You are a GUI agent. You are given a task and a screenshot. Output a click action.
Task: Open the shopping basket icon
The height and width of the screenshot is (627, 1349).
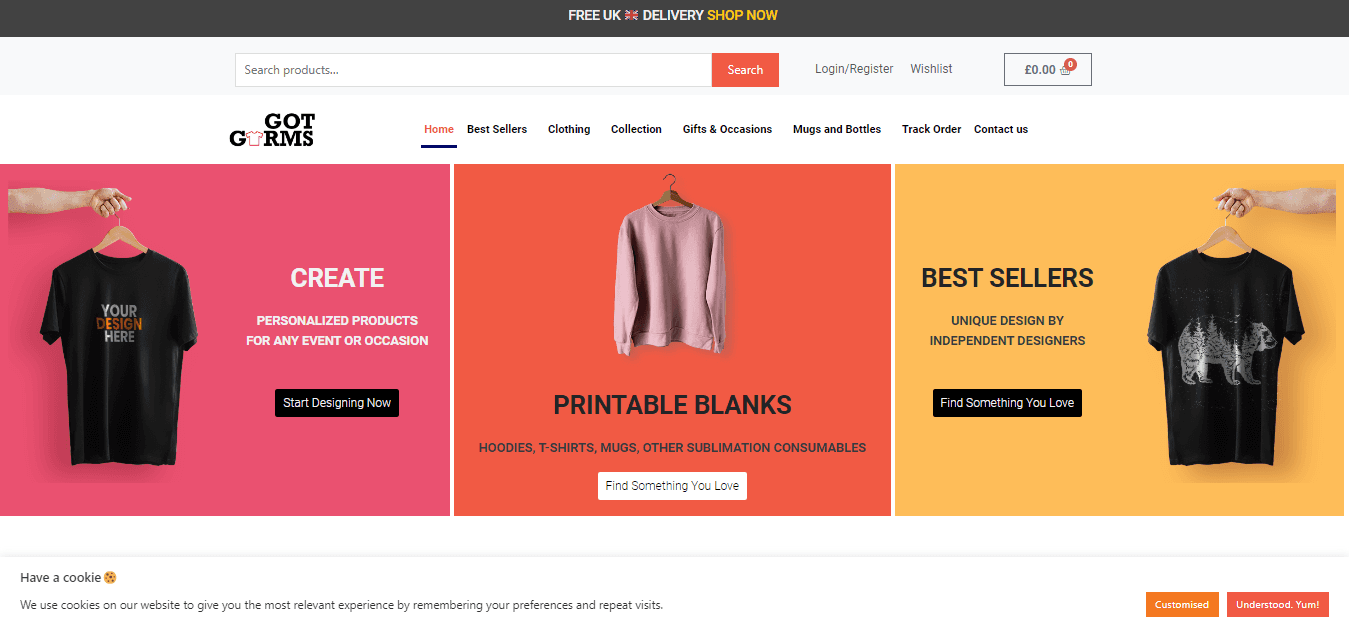[x=1066, y=71]
